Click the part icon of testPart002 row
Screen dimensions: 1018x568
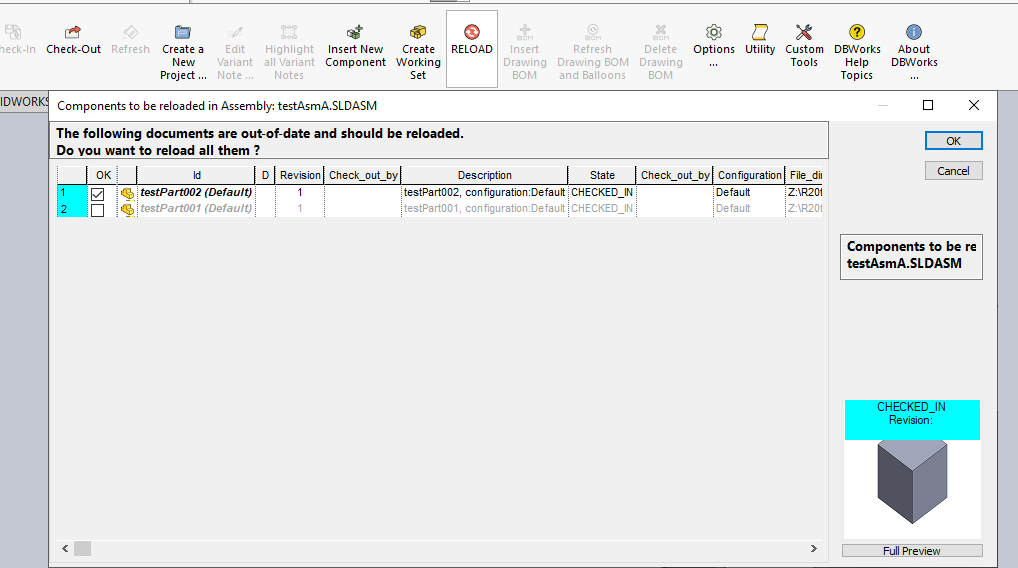click(x=127, y=193)
